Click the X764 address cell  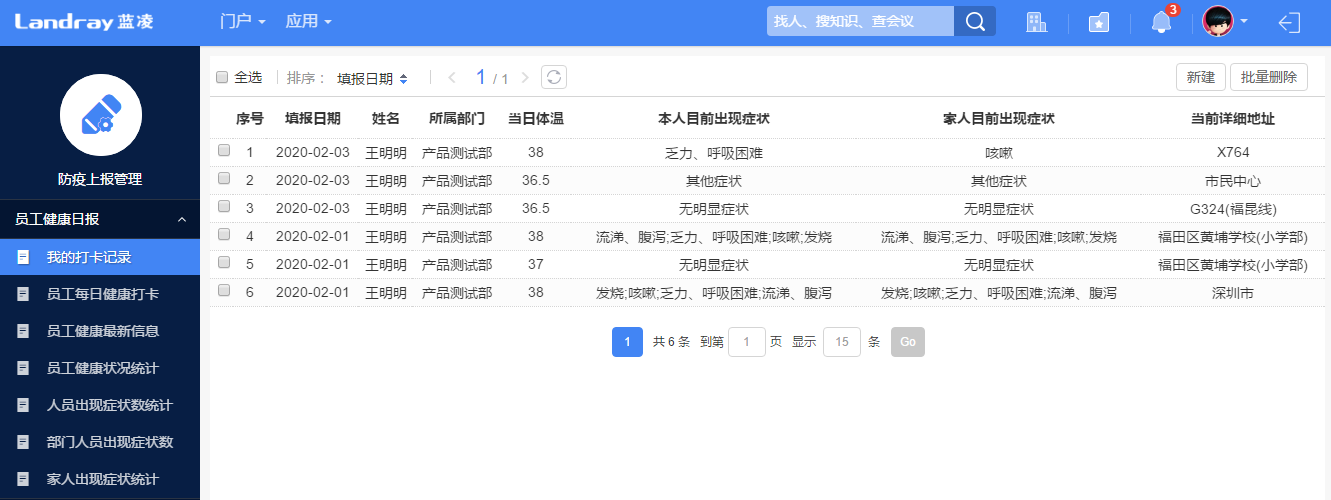coord(1233,152)
